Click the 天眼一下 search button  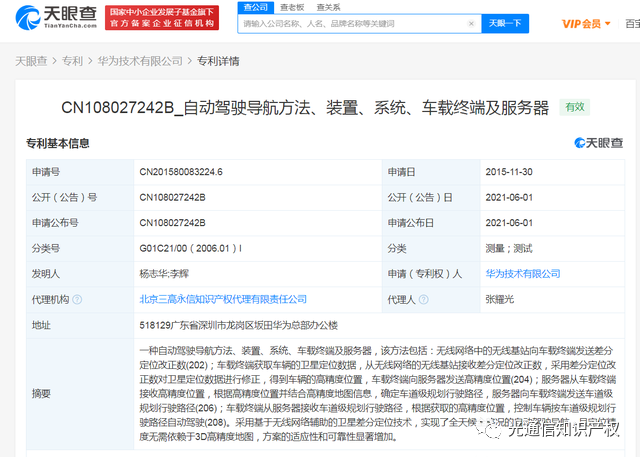[x=505, y=24]
